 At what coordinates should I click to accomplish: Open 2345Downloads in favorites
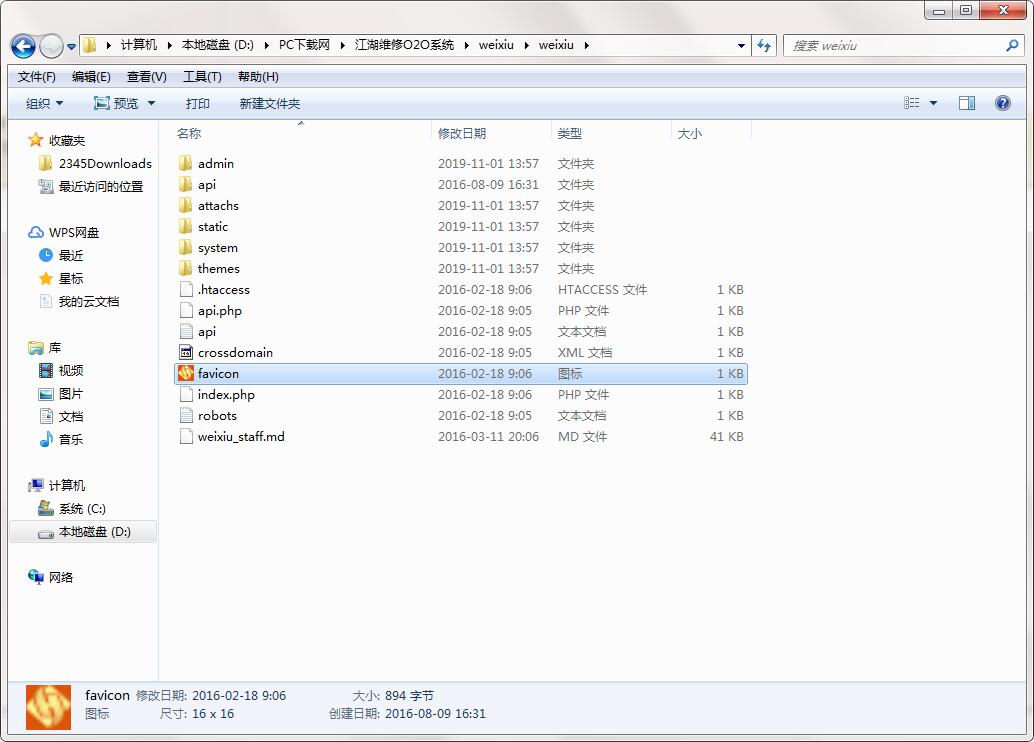[x=105, y=164]
